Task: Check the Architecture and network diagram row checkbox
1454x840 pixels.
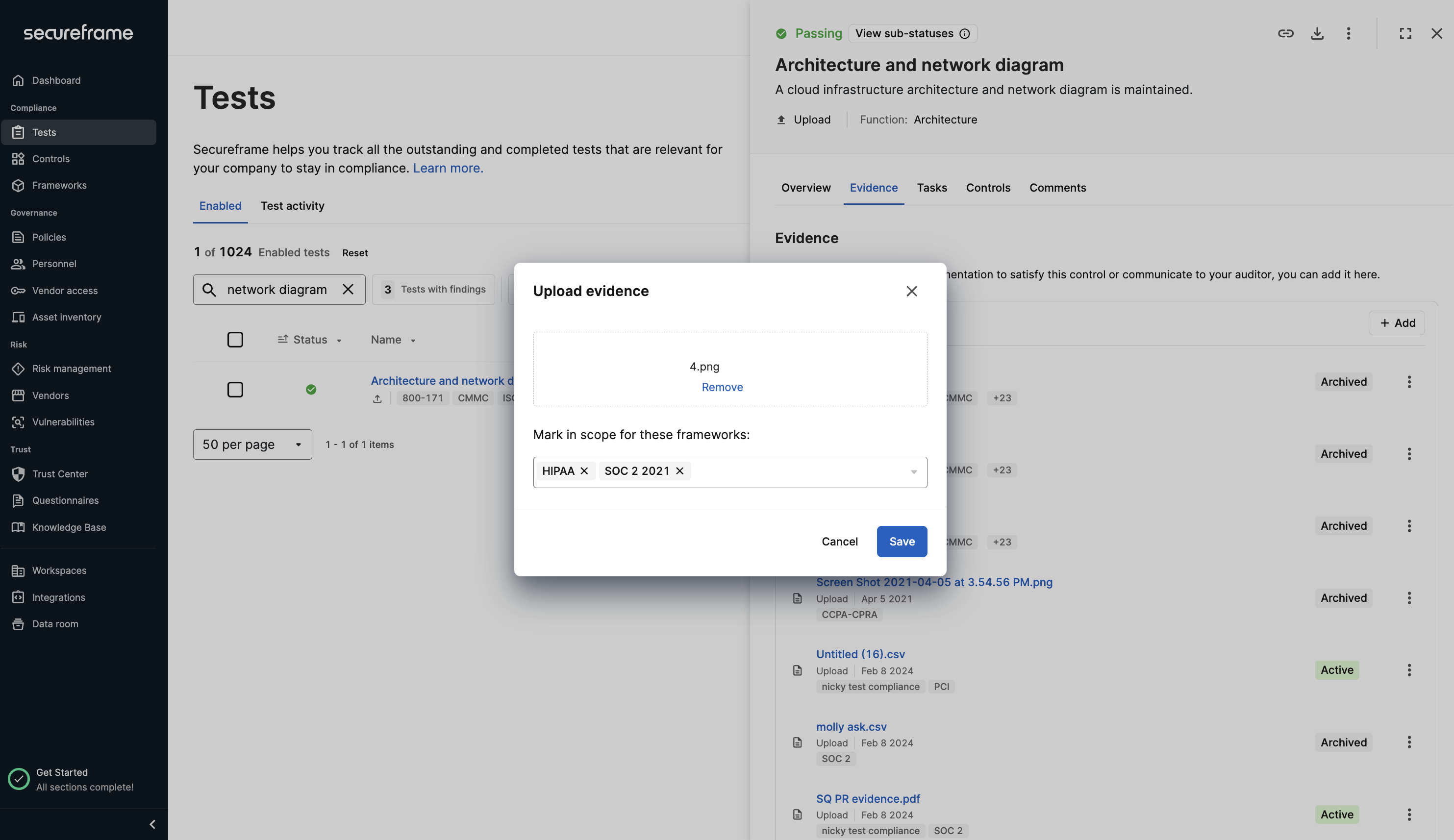Action: point(235,390)
